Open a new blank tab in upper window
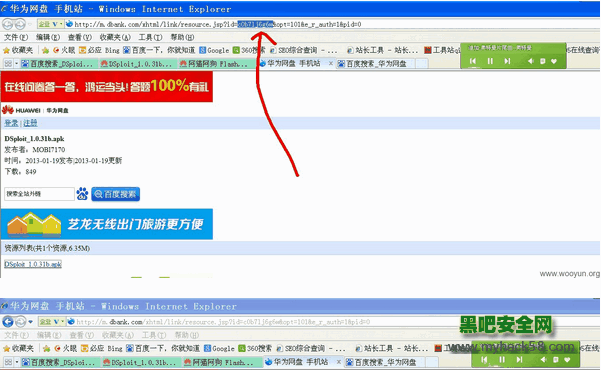 422,64
